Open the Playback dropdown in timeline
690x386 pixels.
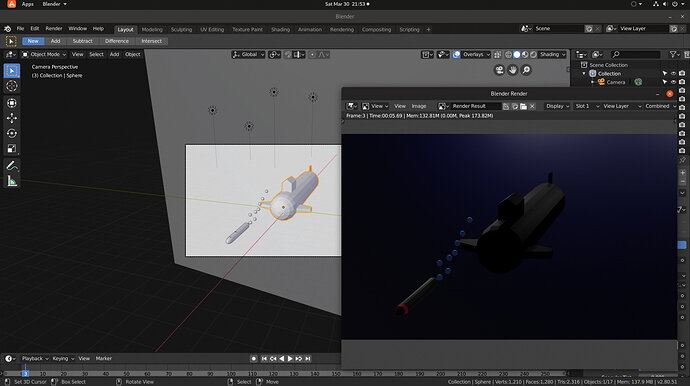35,359
